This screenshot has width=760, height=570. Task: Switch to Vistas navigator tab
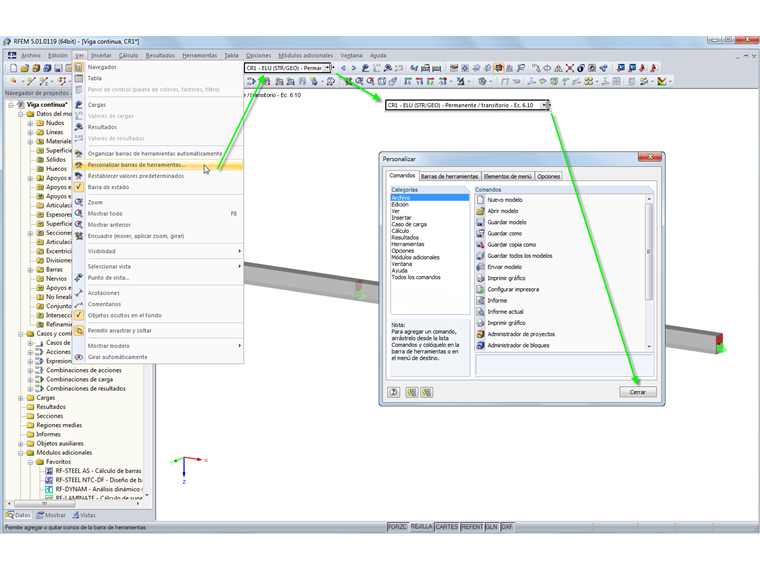click(84, 515)
